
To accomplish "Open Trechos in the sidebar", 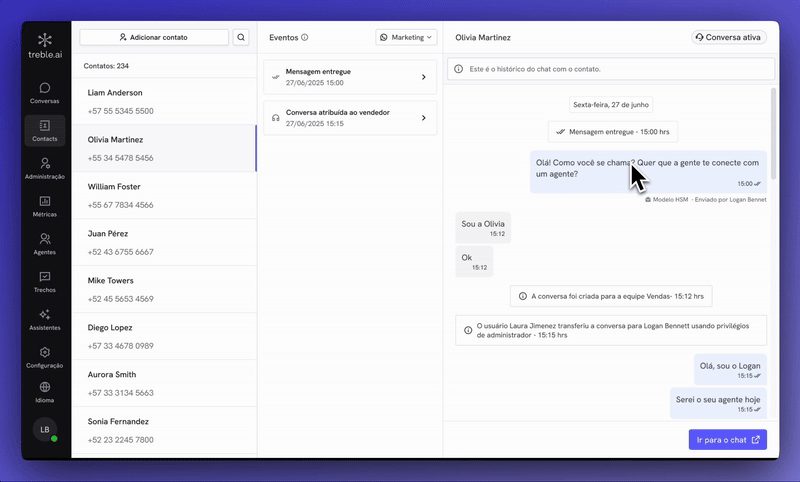I will tap(45, 282).
